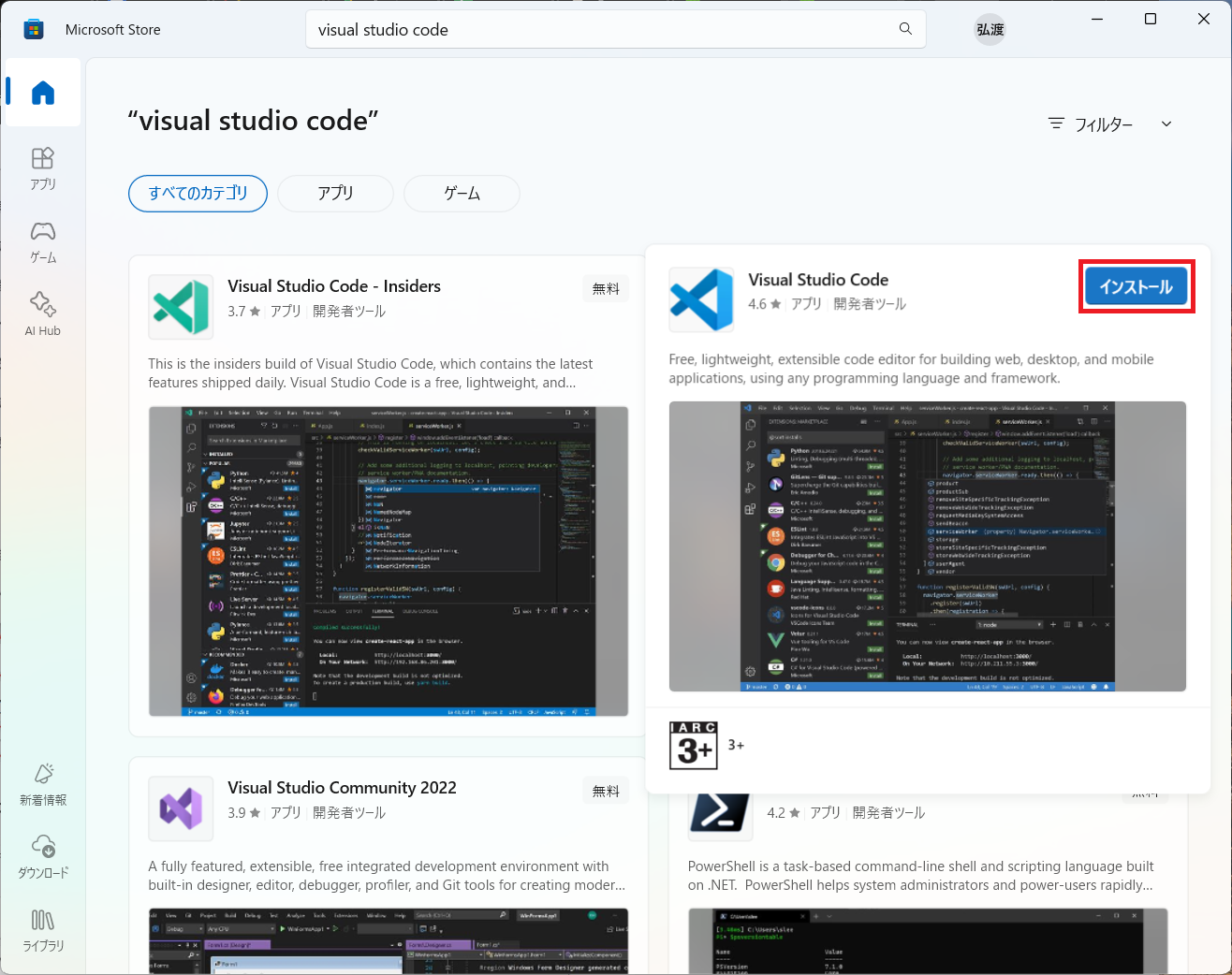Open the ゲーム section from the sidebar
This screenshot has width=1232, height=975.
click(41, 241)
